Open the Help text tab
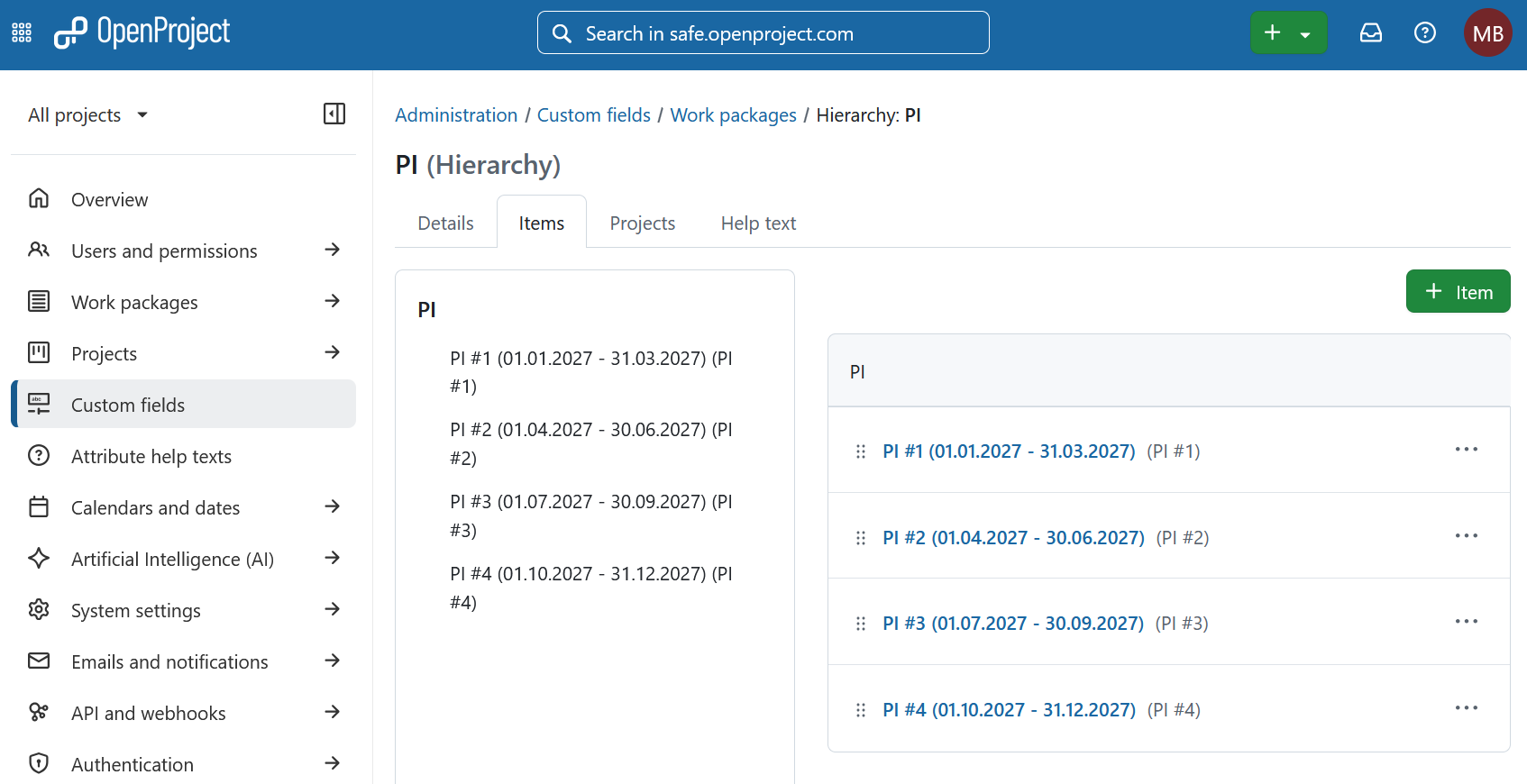Image resolution: width=1527 pixels, height=784 pixels. click(759, 223)
